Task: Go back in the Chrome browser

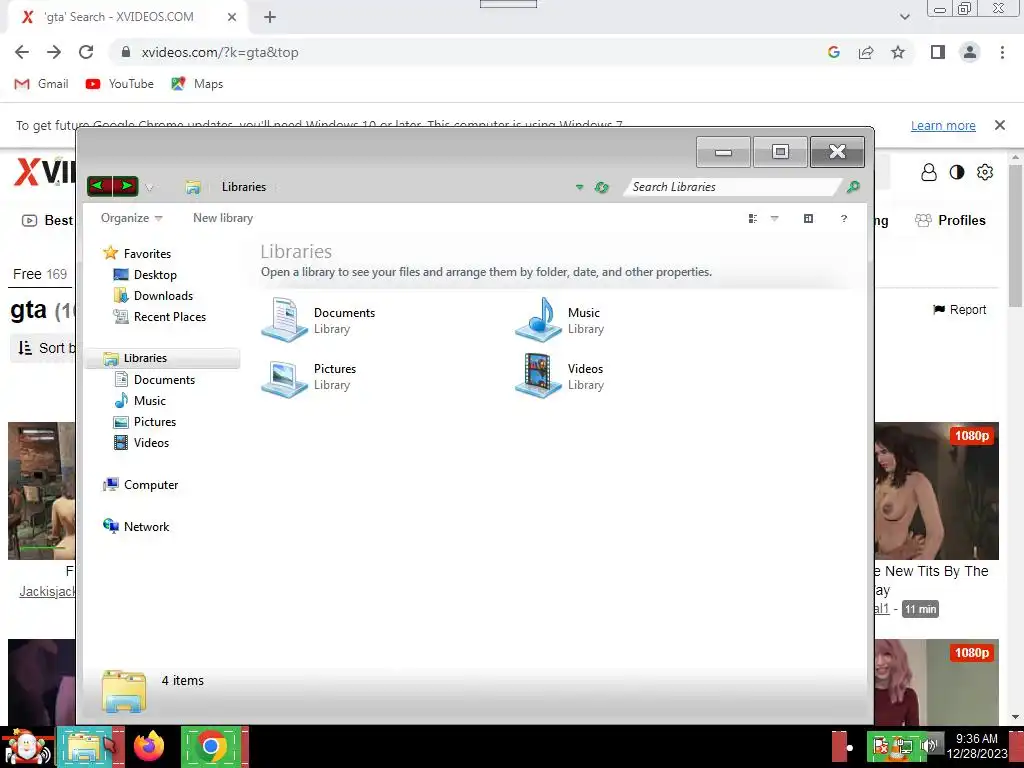Action: click(22, 52)
